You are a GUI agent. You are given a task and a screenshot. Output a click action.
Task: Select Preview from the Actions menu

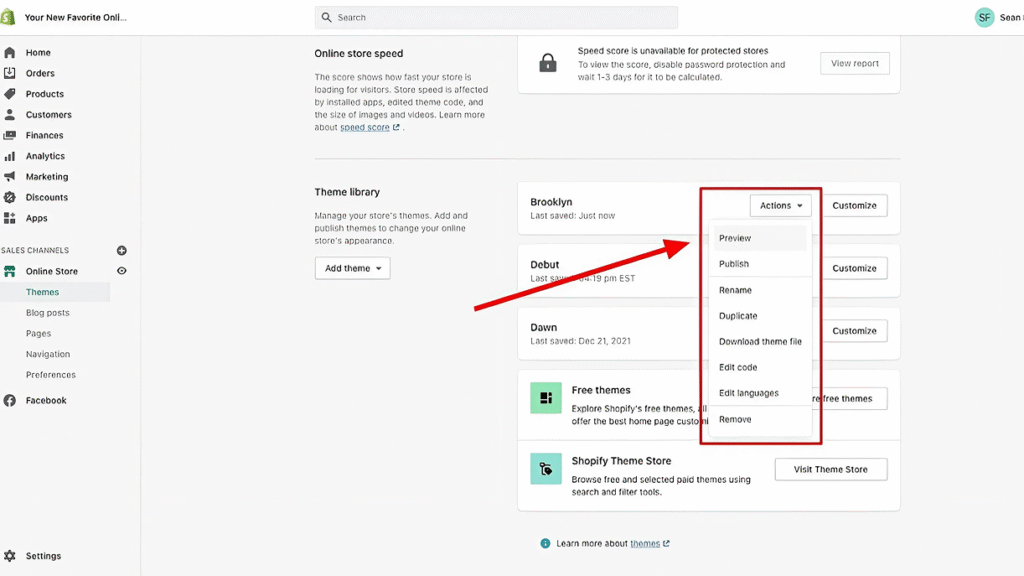(x=758, y=238)
